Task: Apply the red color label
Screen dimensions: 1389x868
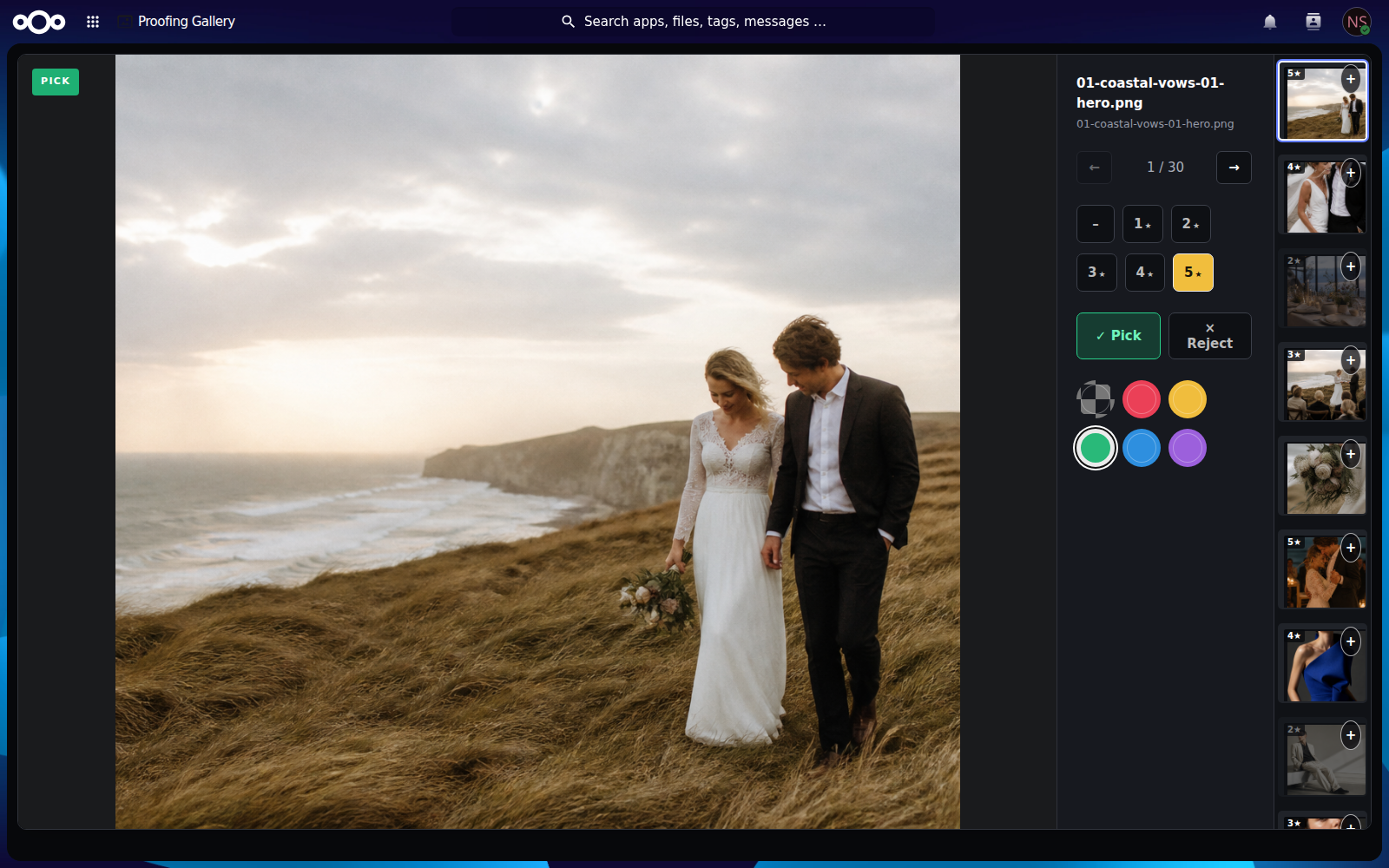Action: 1142,399
